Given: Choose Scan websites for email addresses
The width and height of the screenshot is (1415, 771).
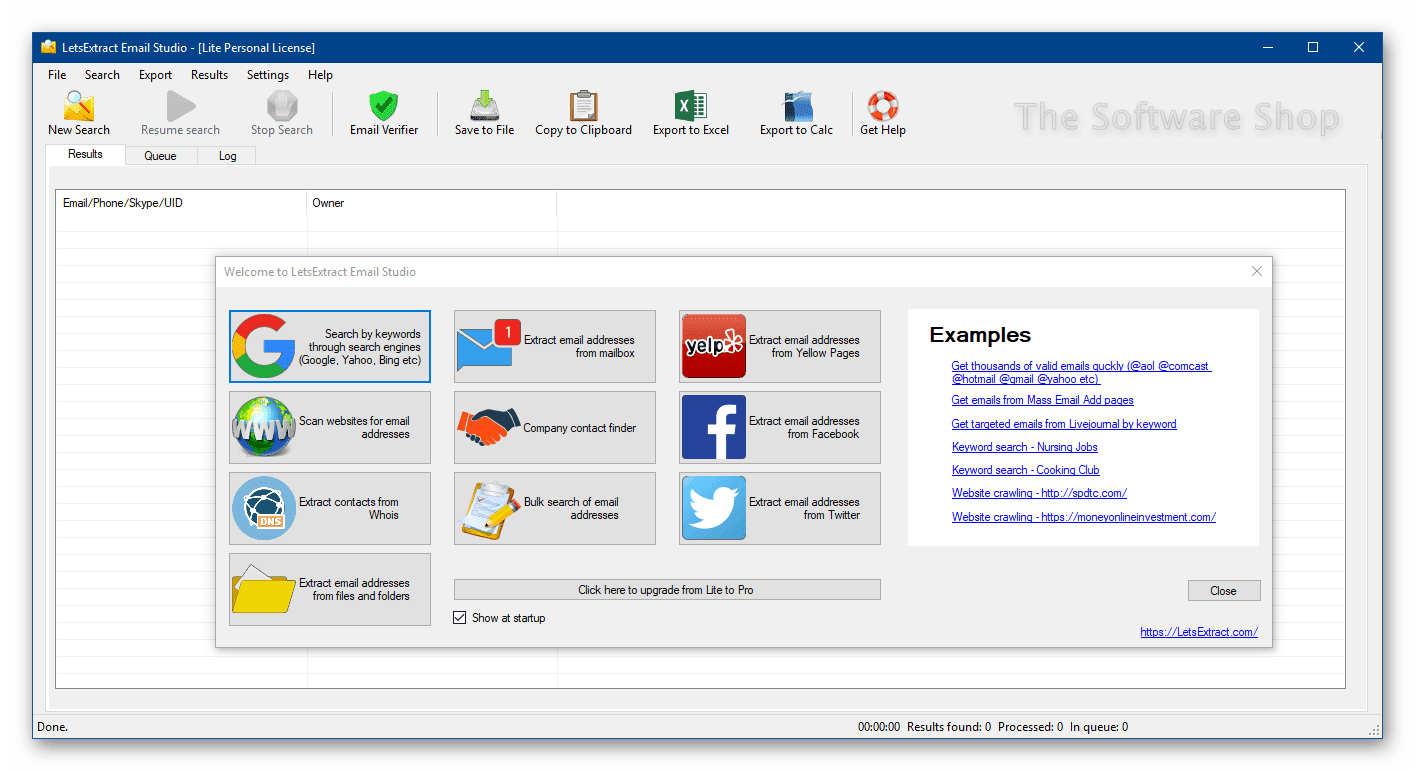Looking at the screenshot, I should (x=330, y=427).
